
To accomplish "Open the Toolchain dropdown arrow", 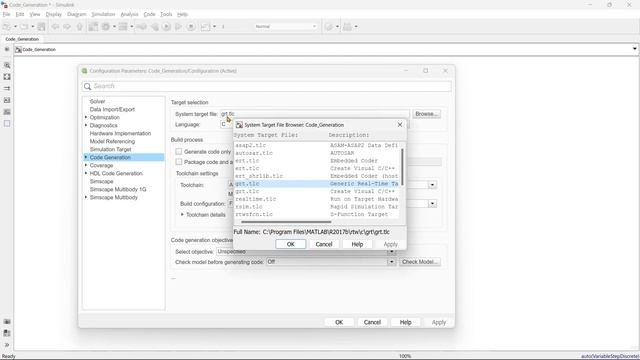I will [x=432, y=185].
